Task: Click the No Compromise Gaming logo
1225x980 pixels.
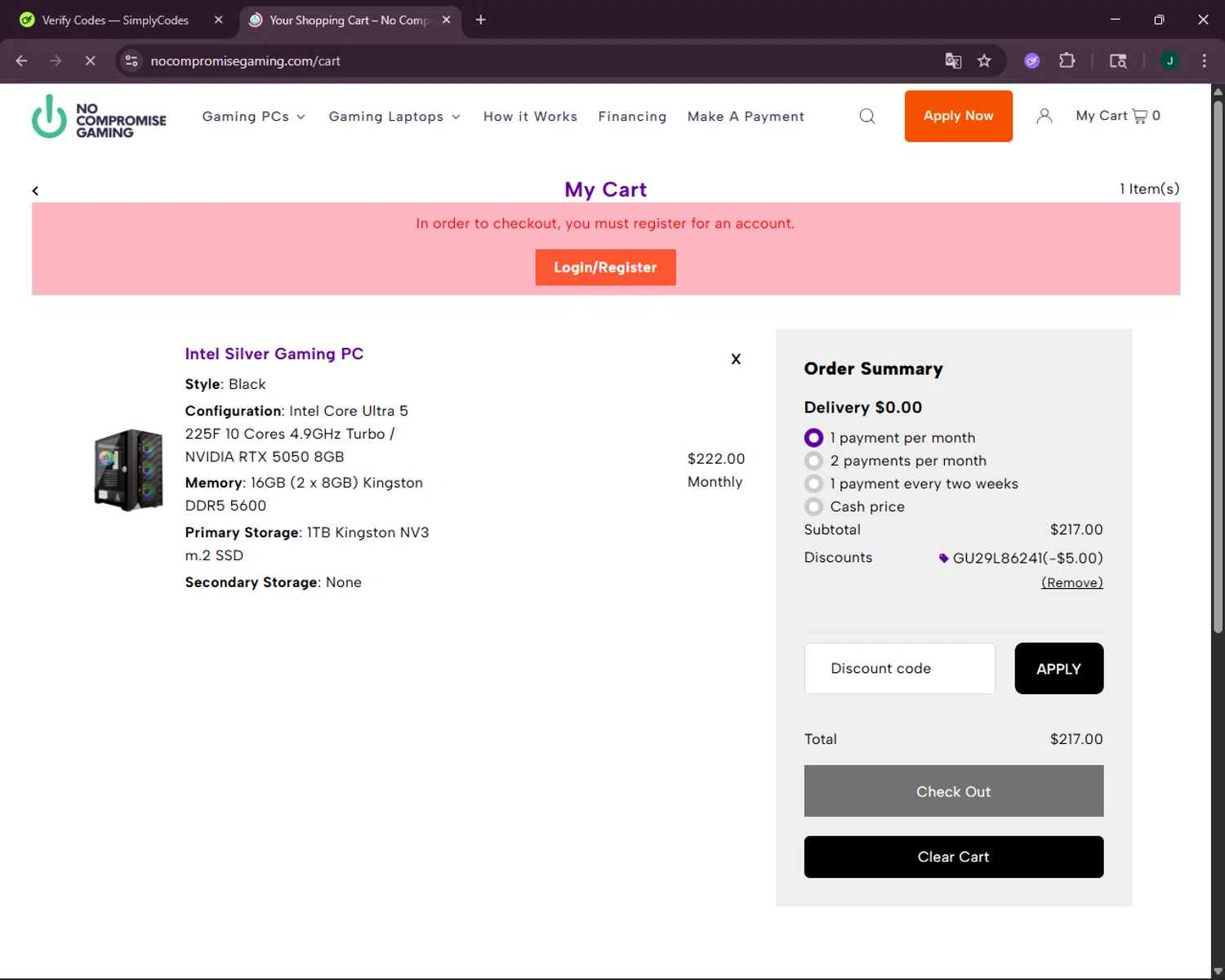Action: [99, 117]
